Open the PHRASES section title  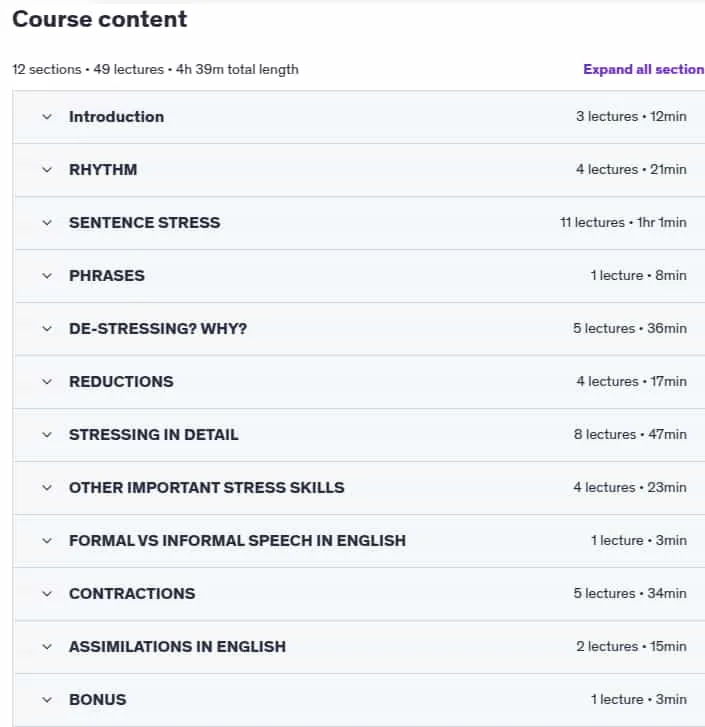click(x=107, y=276)
